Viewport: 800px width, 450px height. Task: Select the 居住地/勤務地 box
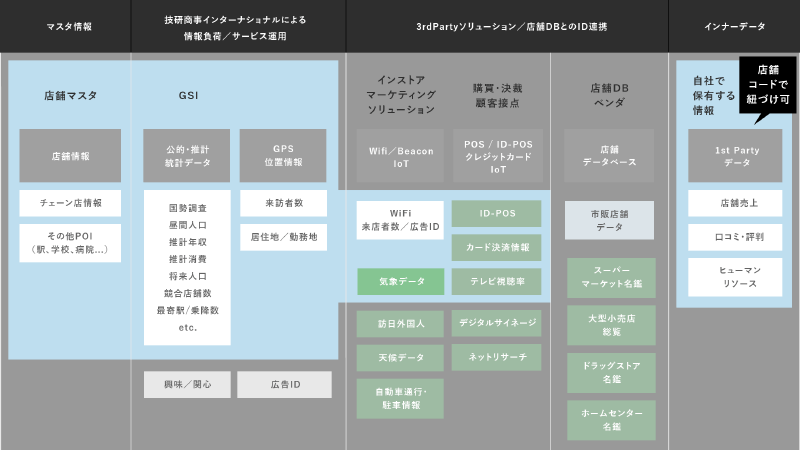coord(285,237)
